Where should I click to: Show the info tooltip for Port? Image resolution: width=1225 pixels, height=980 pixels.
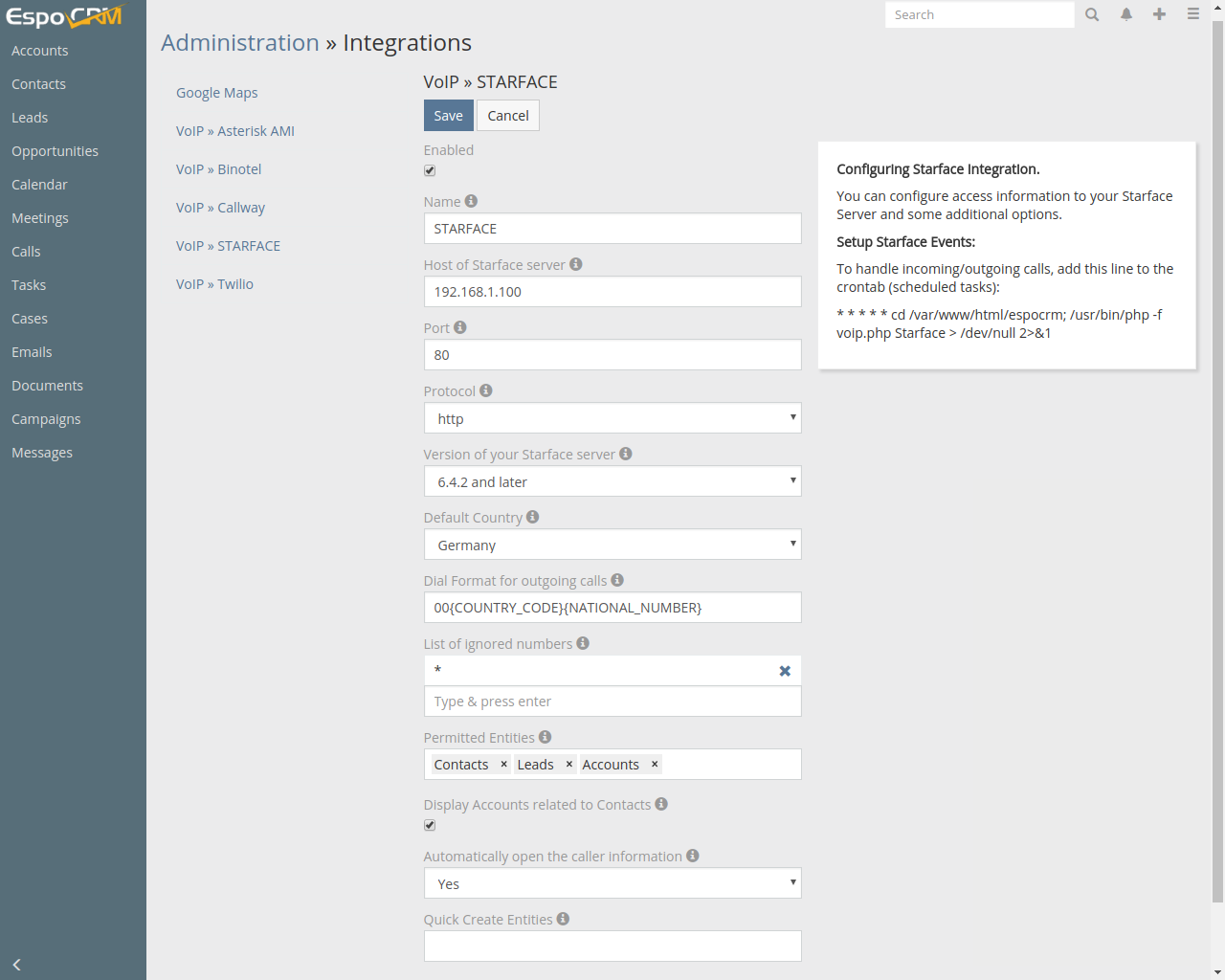tap(460, 327)
